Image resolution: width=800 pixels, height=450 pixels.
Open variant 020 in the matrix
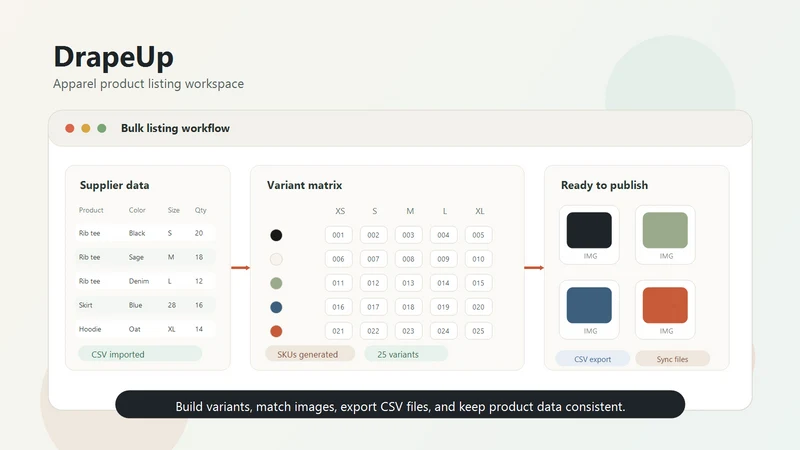tap(478, 307)
